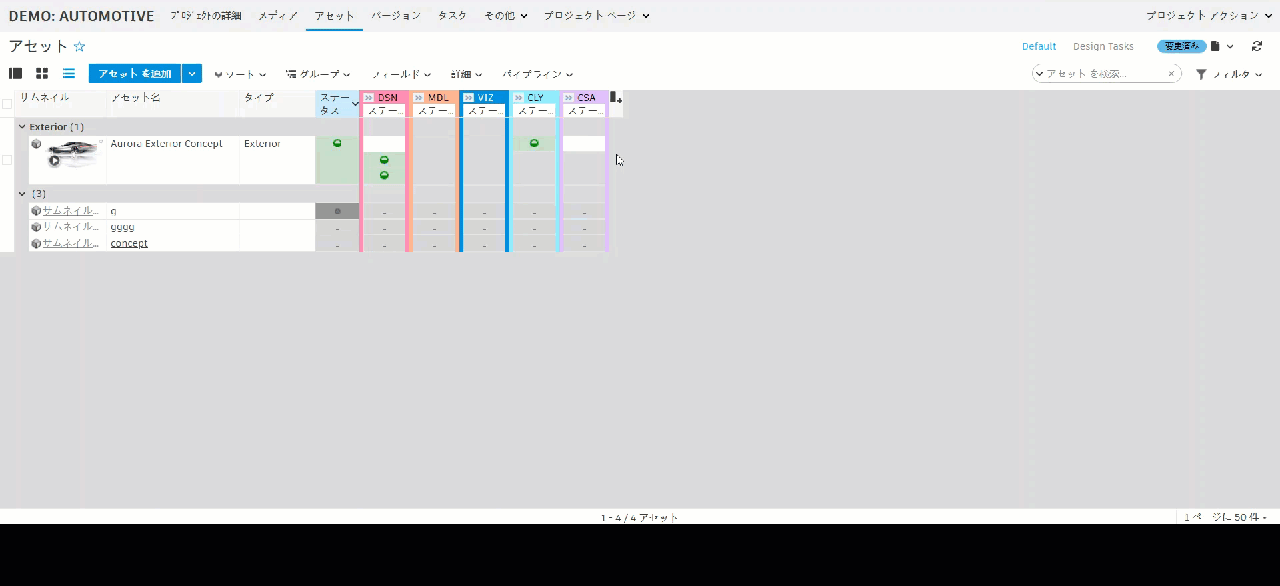
Task: Click the VIZ pipeline color header
Action: tap(485, 98)
